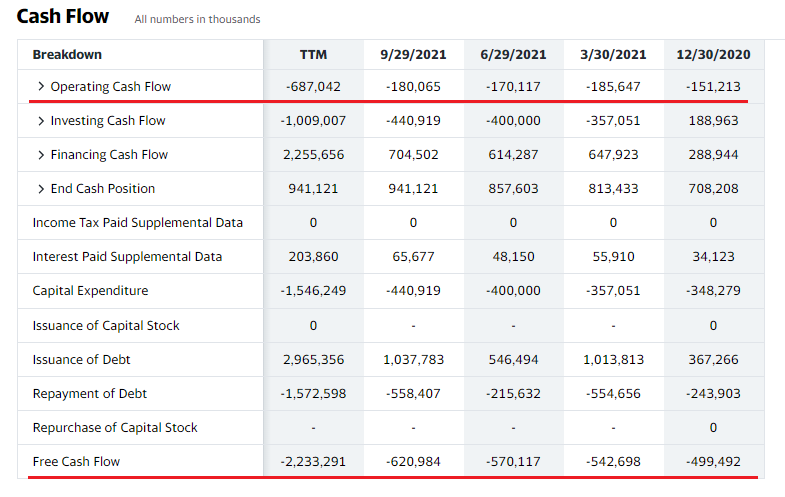The height and width of the screenshot is (497, 785).
Task: Expand the End Cash Position row
Action: [41, 189]
